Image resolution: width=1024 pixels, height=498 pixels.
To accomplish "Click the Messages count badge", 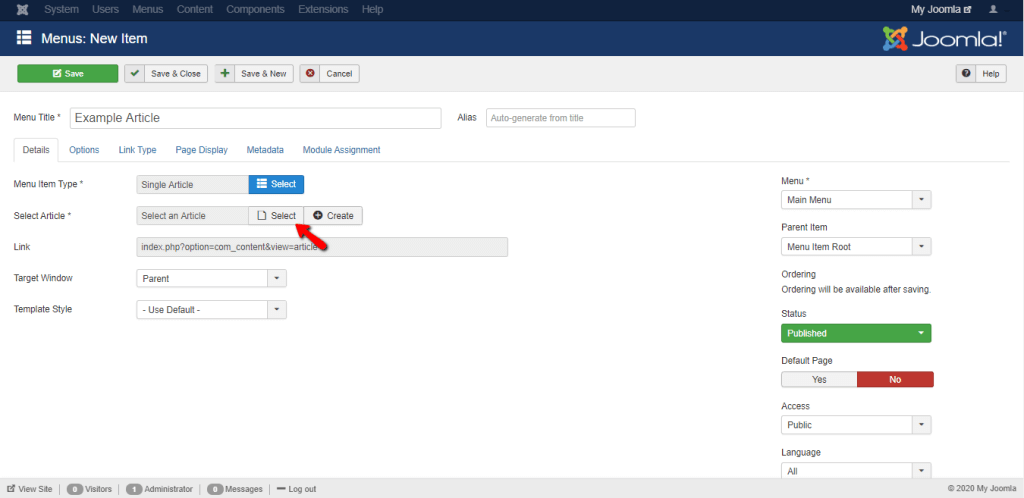I will click(216, 489).
